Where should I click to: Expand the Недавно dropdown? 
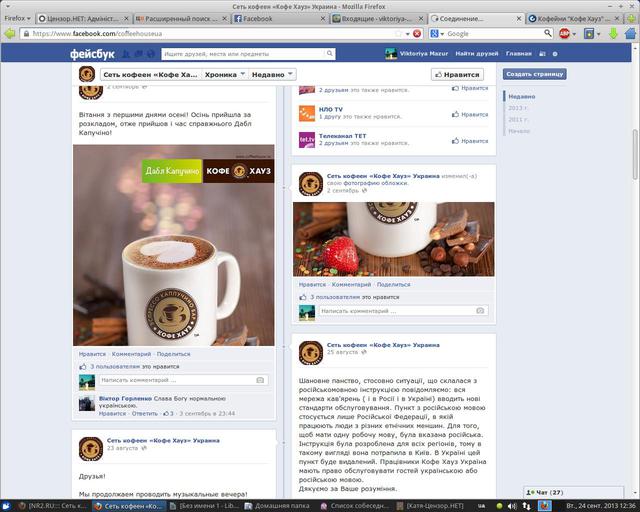point(272,75)
